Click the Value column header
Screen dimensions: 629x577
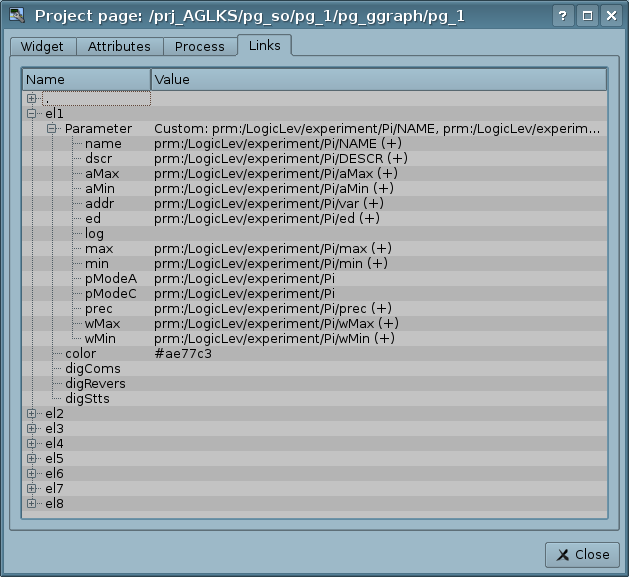click(x=378, y=79)
